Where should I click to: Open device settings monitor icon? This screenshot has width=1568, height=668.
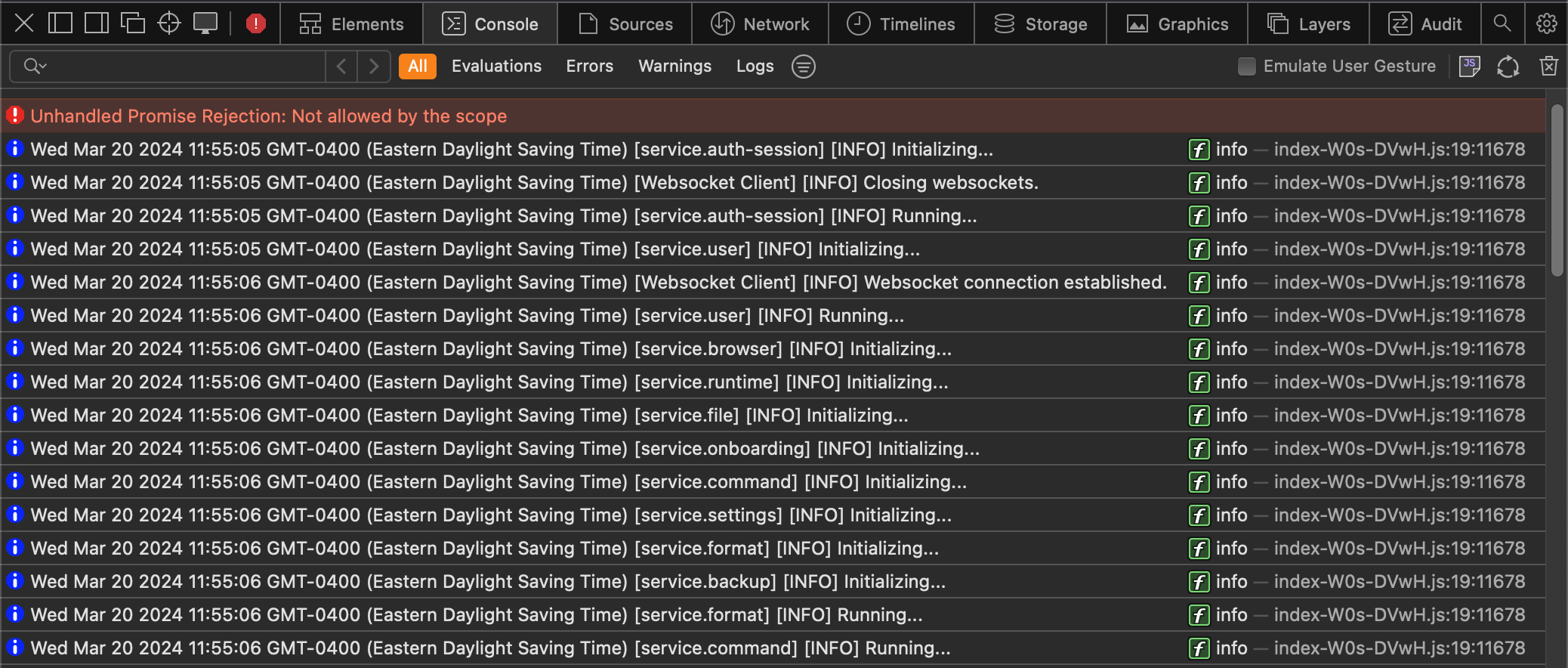point(205,23)
